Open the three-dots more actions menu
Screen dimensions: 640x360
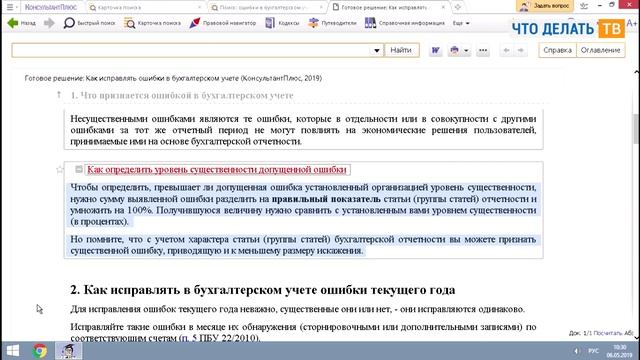[x=483, y=50]
